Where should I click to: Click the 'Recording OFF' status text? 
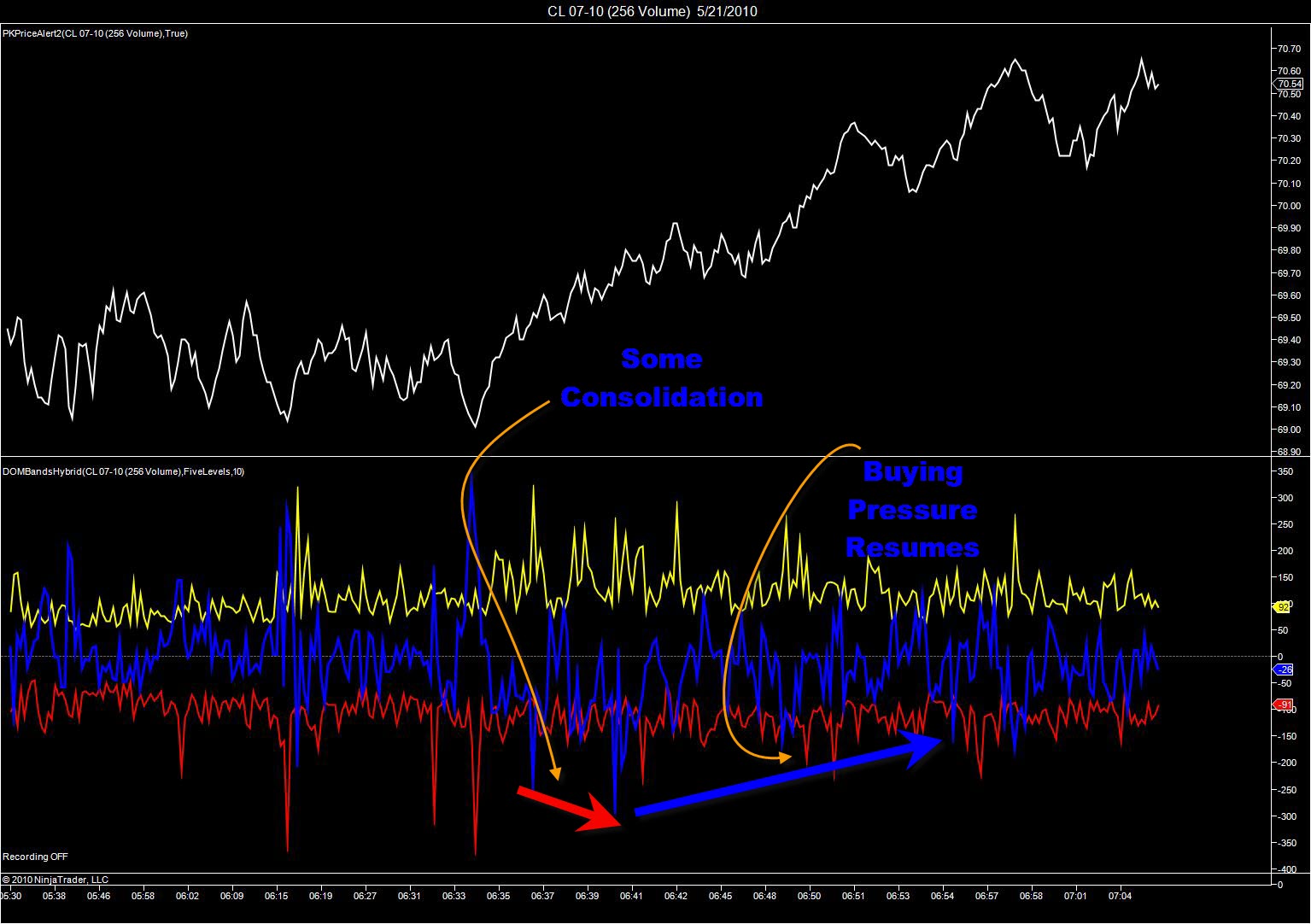tap(35, 857)
